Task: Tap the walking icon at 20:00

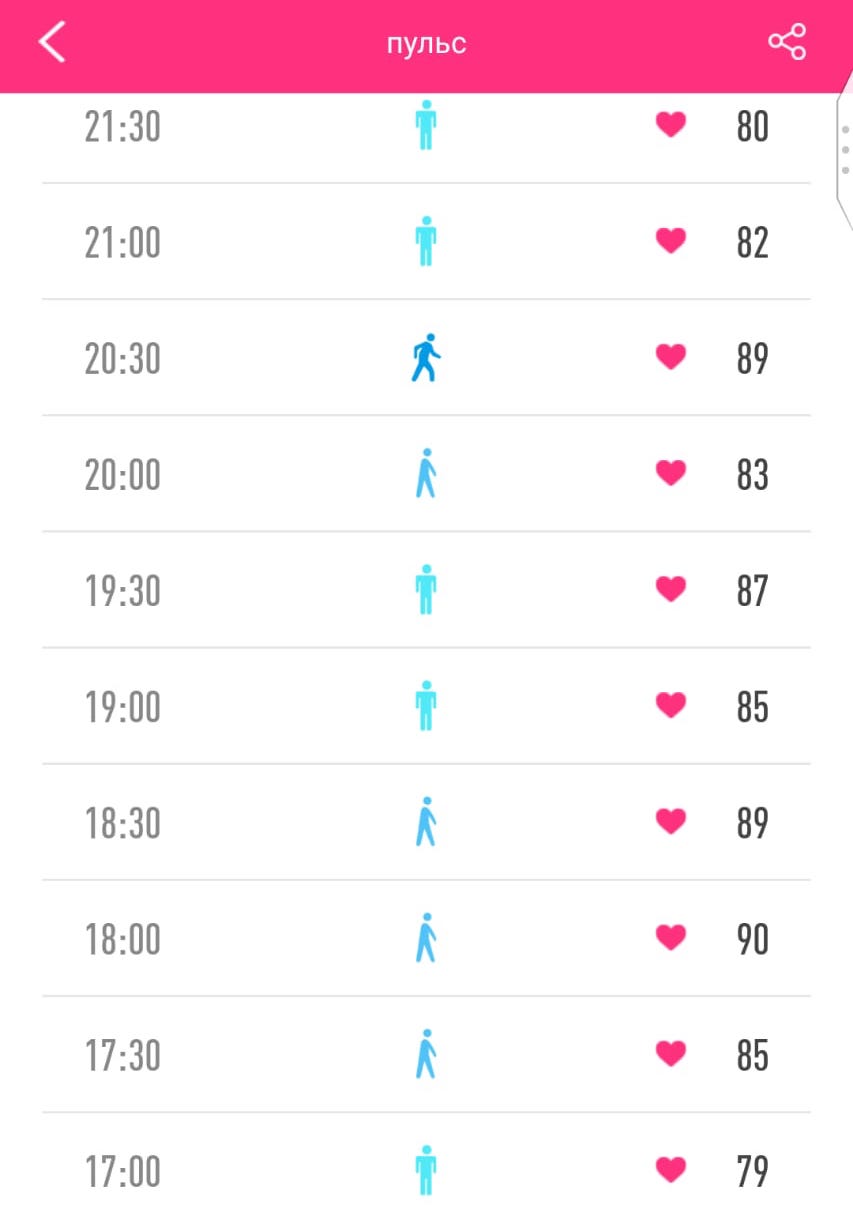Action: coord(426,474)
